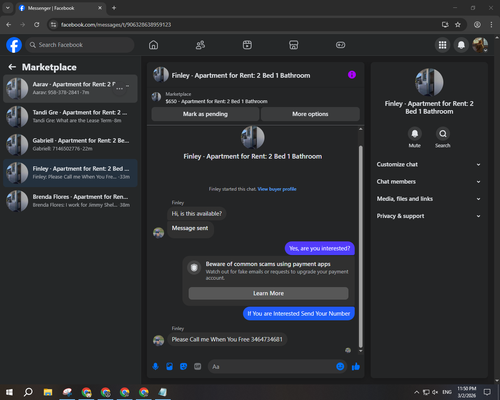Viewport: 500px width, 400px height.
Task: Open Finley's large avatar in chat
Action: tap(253, 137)
